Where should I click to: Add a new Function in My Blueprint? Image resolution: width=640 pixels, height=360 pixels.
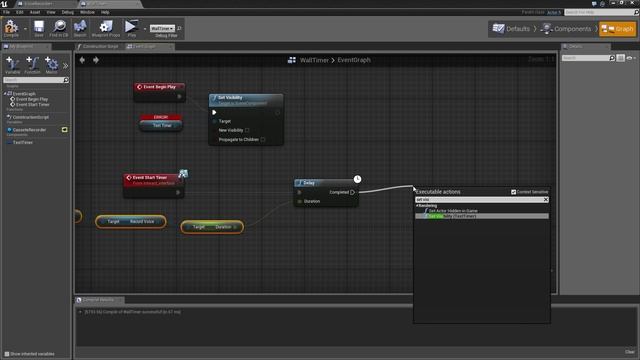(x=32, y=65)
